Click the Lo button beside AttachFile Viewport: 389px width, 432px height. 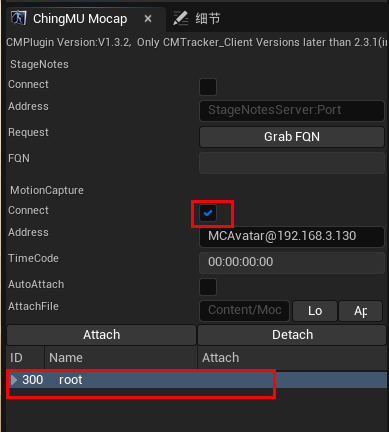coord(315,311)
